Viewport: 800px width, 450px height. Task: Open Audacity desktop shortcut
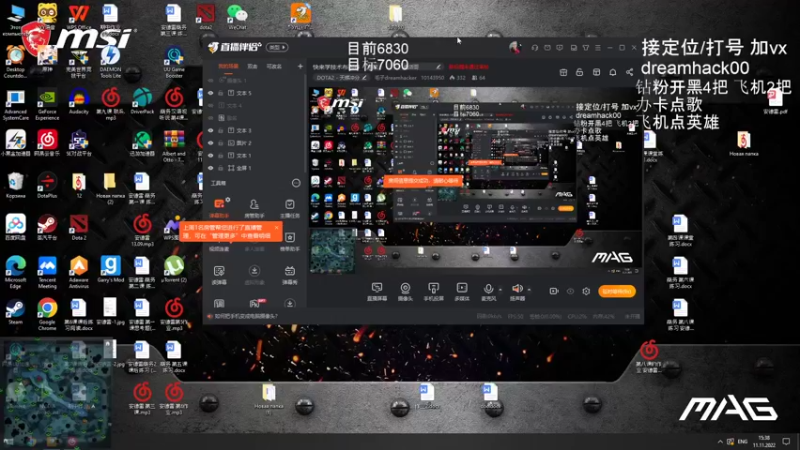click(79, 101)
